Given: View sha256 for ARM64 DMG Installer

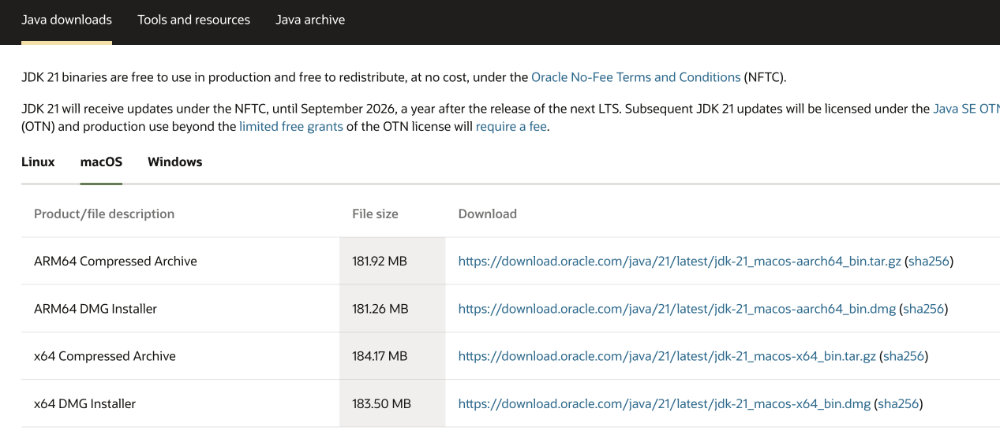Looking at the screenshot, I should 924,309.
